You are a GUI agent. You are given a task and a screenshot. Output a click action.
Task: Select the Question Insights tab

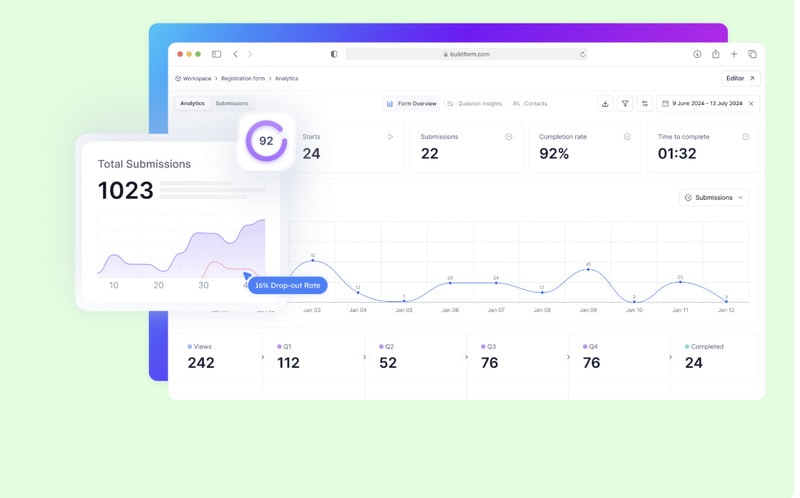tap(475, 103)
